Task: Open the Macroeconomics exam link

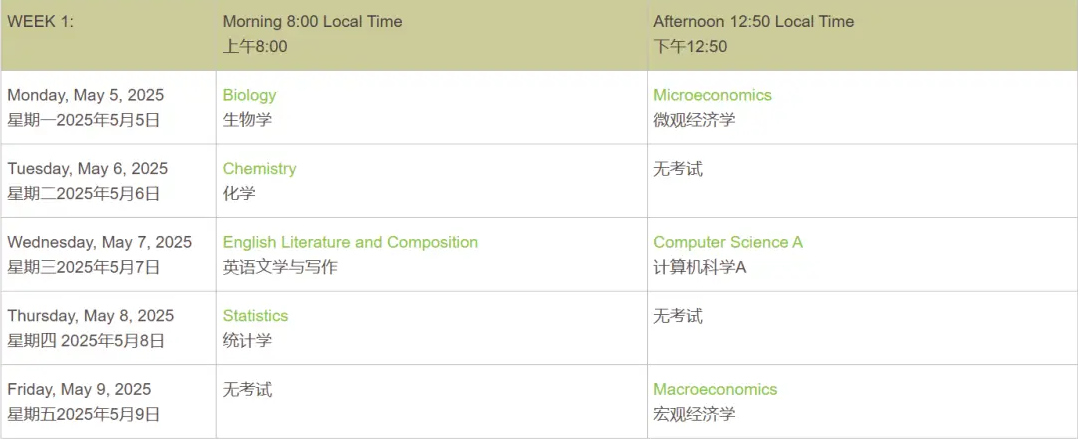Action: [715, 390]
